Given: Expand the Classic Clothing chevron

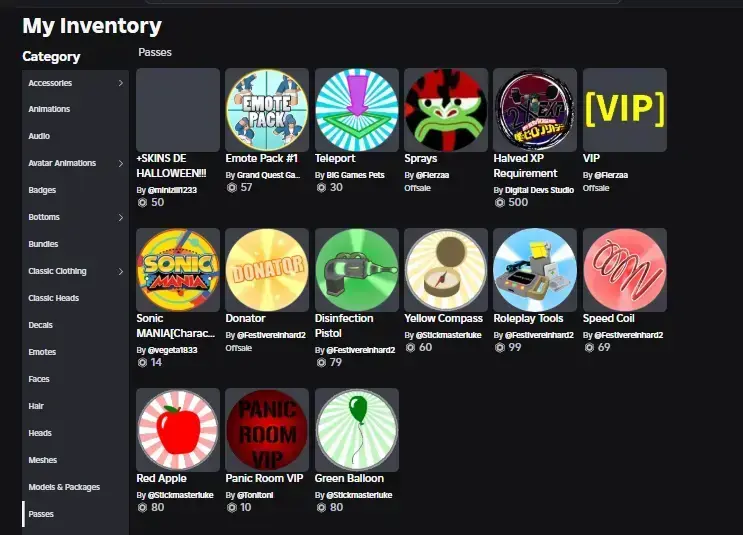Looking at the screenshot, I should (120, 272).
